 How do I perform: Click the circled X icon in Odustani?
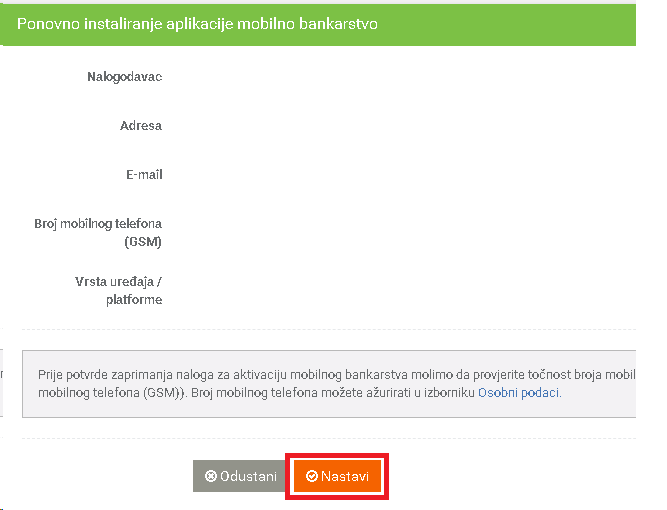point(211,476)
